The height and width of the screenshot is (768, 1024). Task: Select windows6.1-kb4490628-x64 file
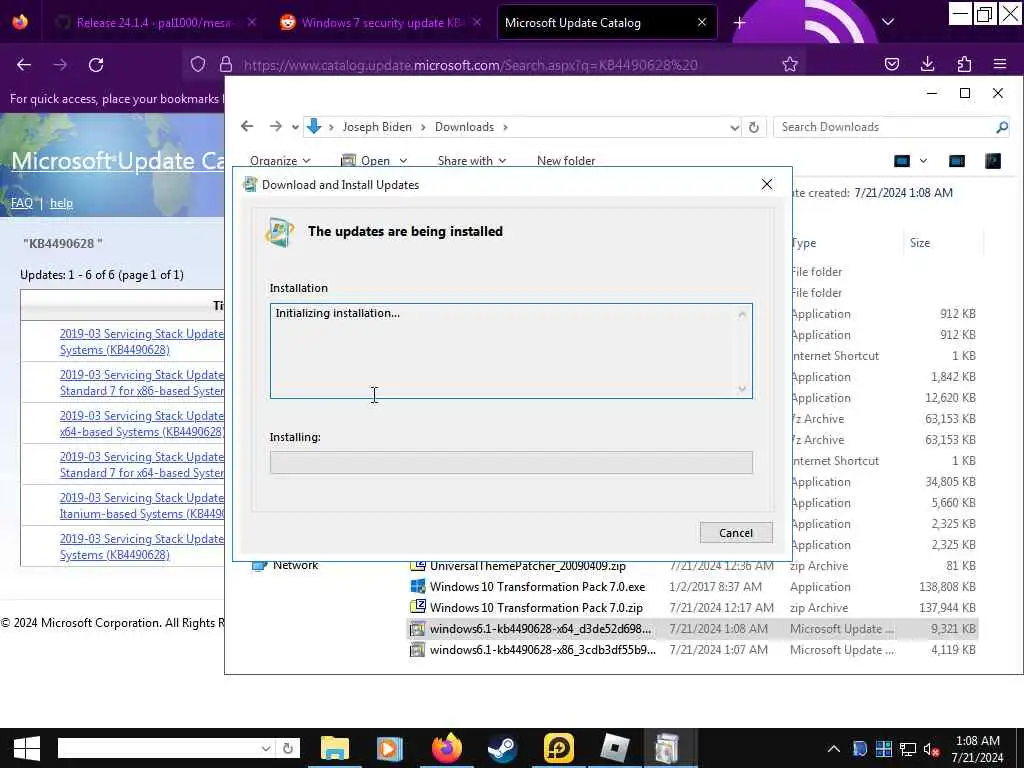click(692, 629)
